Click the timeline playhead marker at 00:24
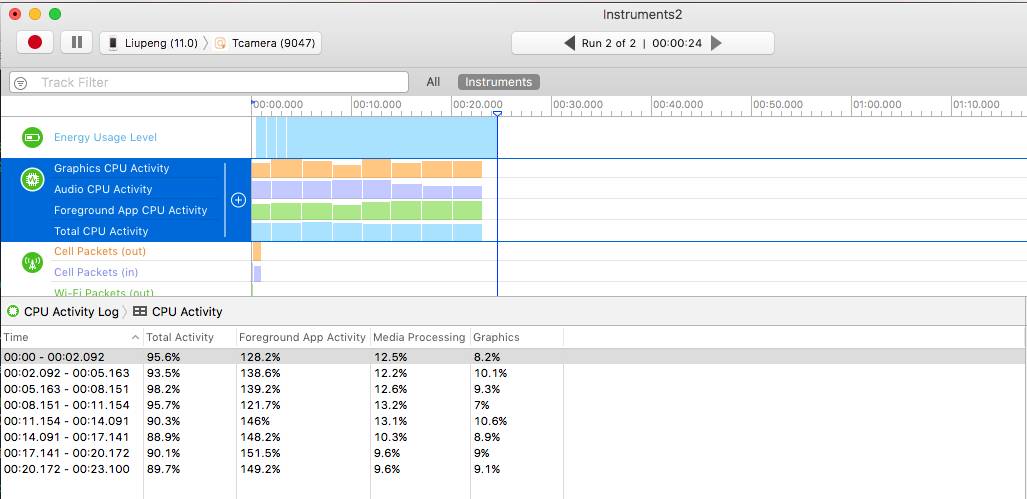Image resolution: width=1027 pixels, height=499 pixels. pyautogui.click(x=497, y=115)
